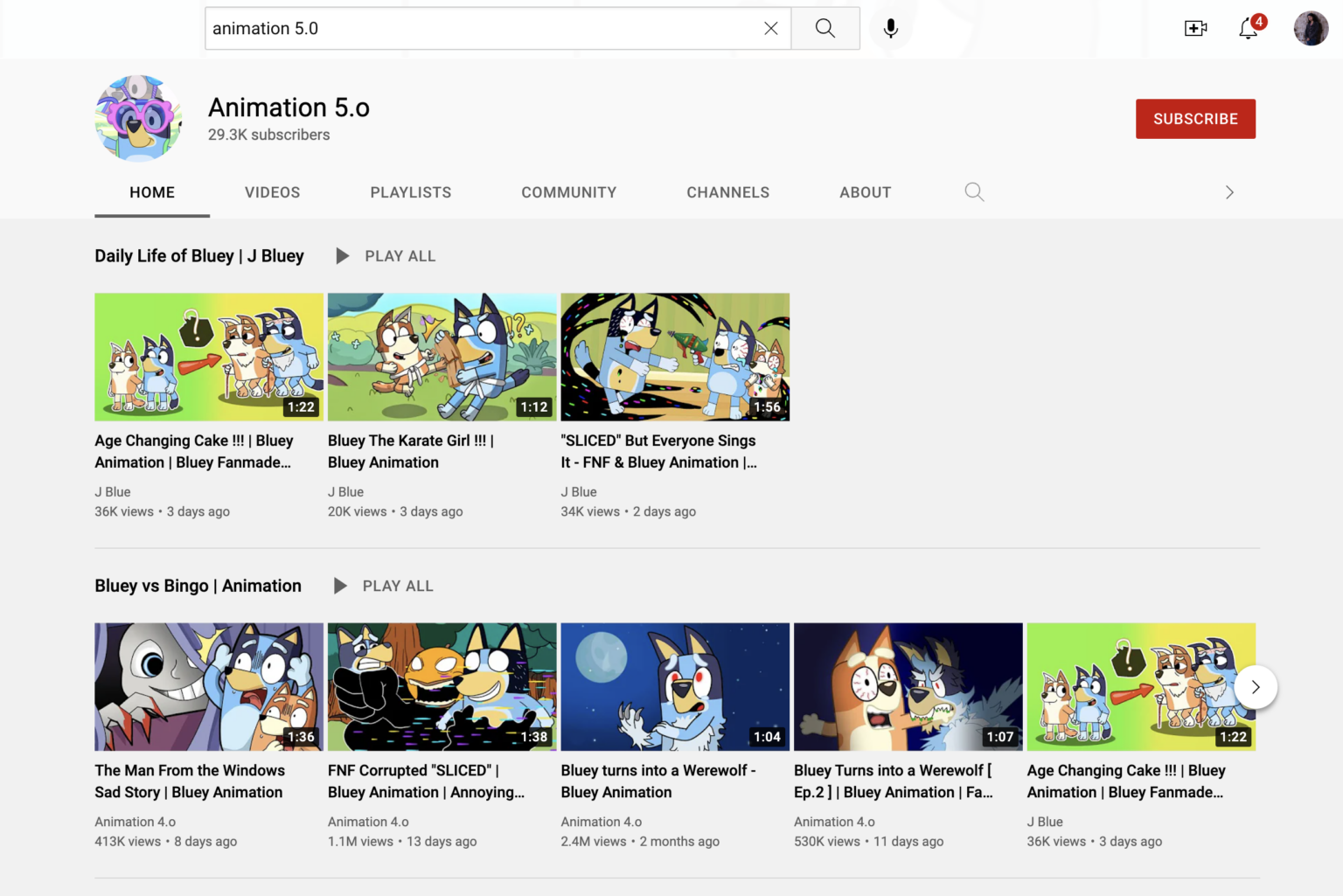This screenshot has height=896, width=1343.
Task: Play the Bluey turns into a Werewolf video
Action: coord(674,686)
